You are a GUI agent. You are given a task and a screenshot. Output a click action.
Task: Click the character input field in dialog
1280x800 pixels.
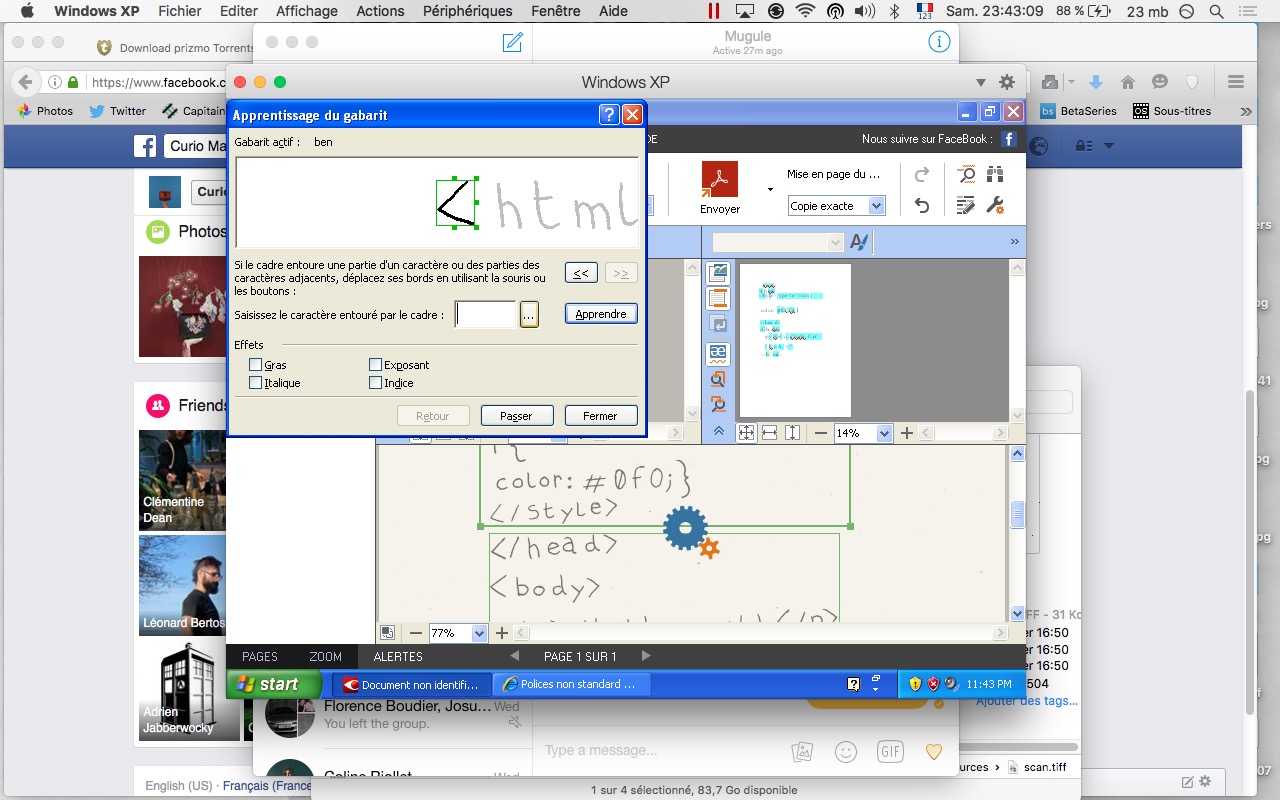[x=486, y=314]
